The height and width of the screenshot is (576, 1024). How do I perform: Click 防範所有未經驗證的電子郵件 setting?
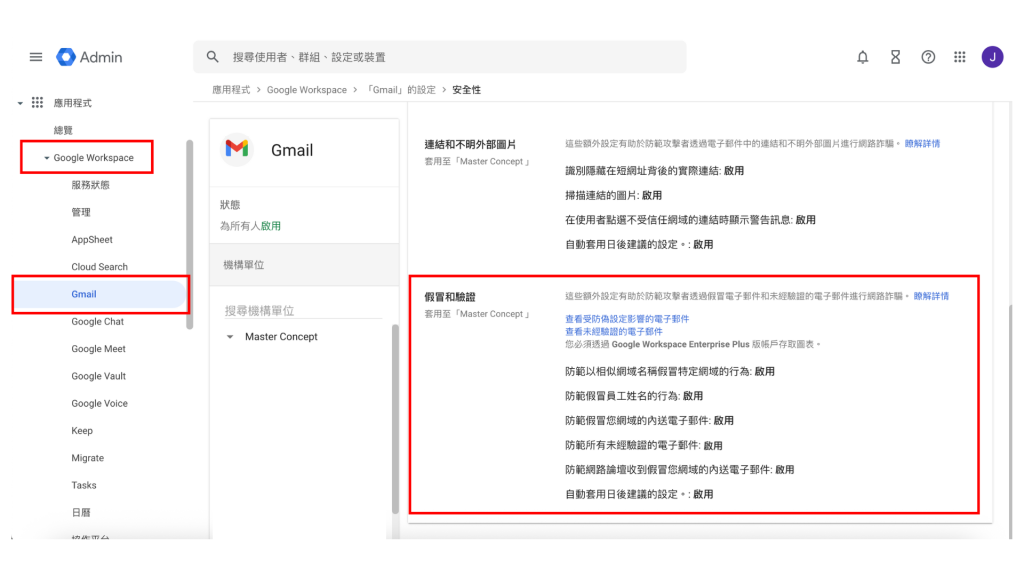643,445
